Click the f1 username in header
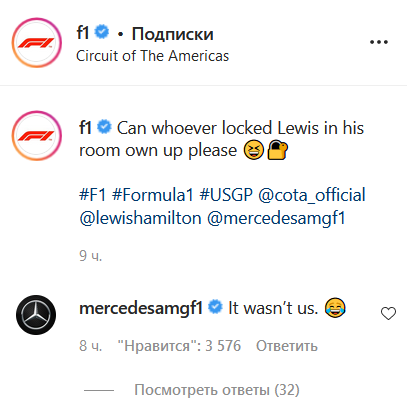Image resolution: width=407 pixels, height=417 pixels. pos(83,33)
